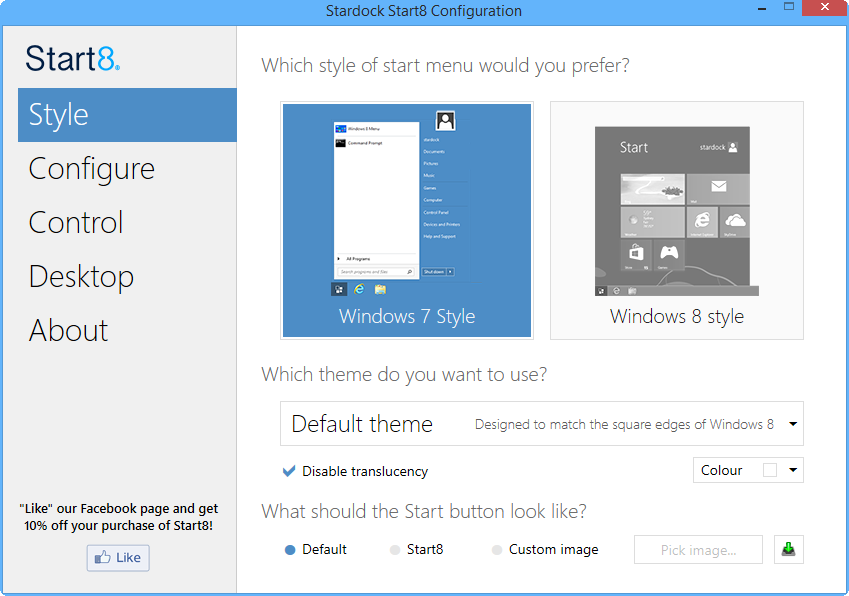Expand the Colour dropdown arrow
The width and height of the screenshot is (849, 596).
[x=793, y=470]
